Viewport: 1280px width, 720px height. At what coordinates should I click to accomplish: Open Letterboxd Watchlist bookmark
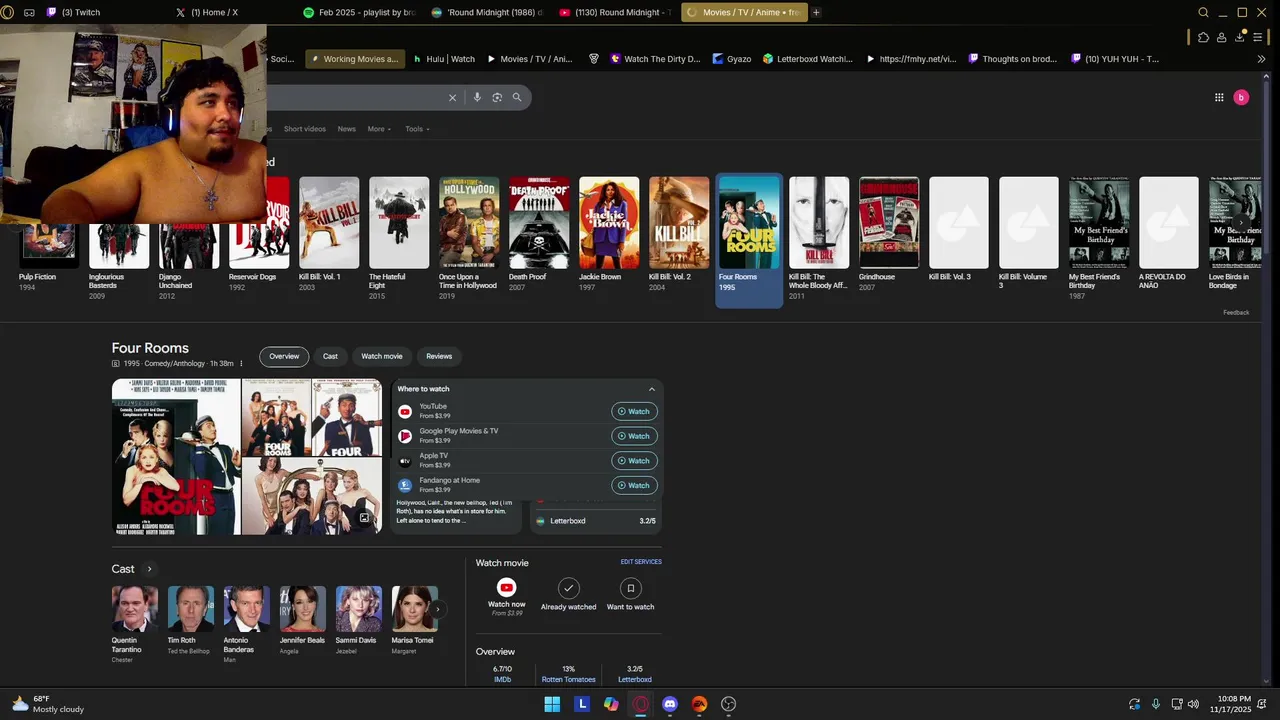(807, 59)
